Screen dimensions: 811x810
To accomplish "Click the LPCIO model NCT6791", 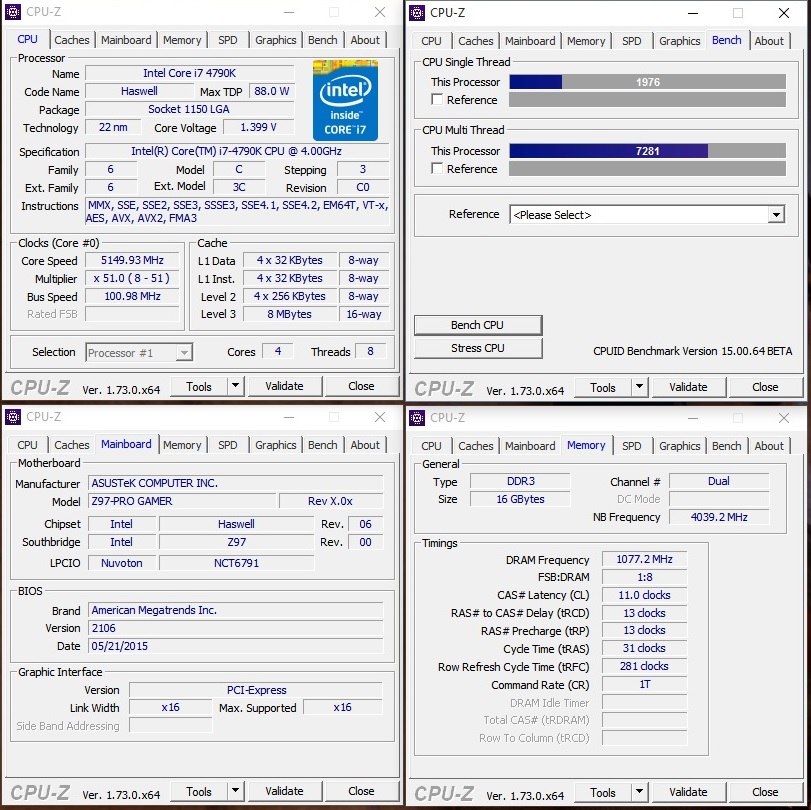I will coord(236,563).
